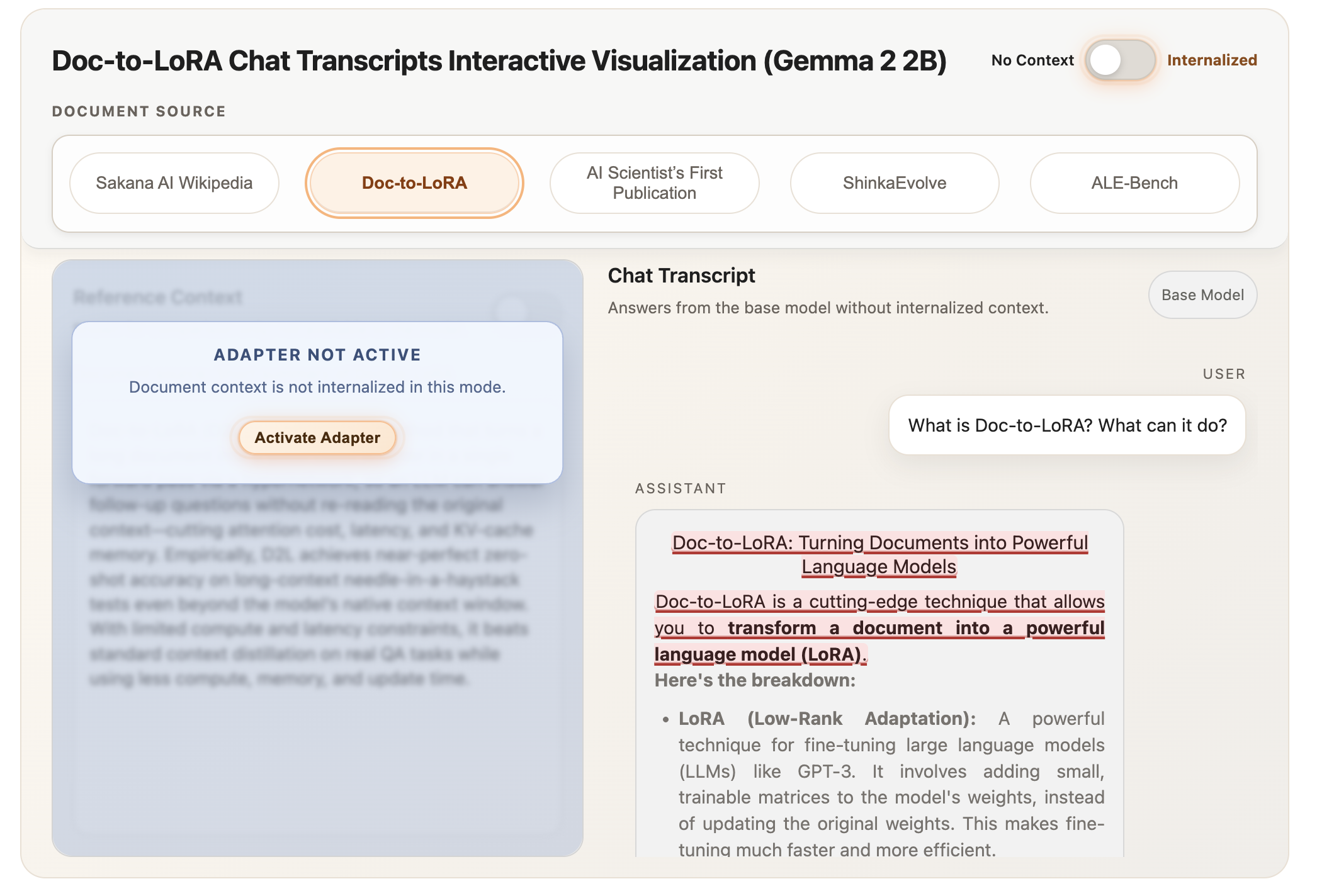The image size is (1317, 896).
Task: Switch to the ShinkaEvolve document
Action: coord(894,182)
